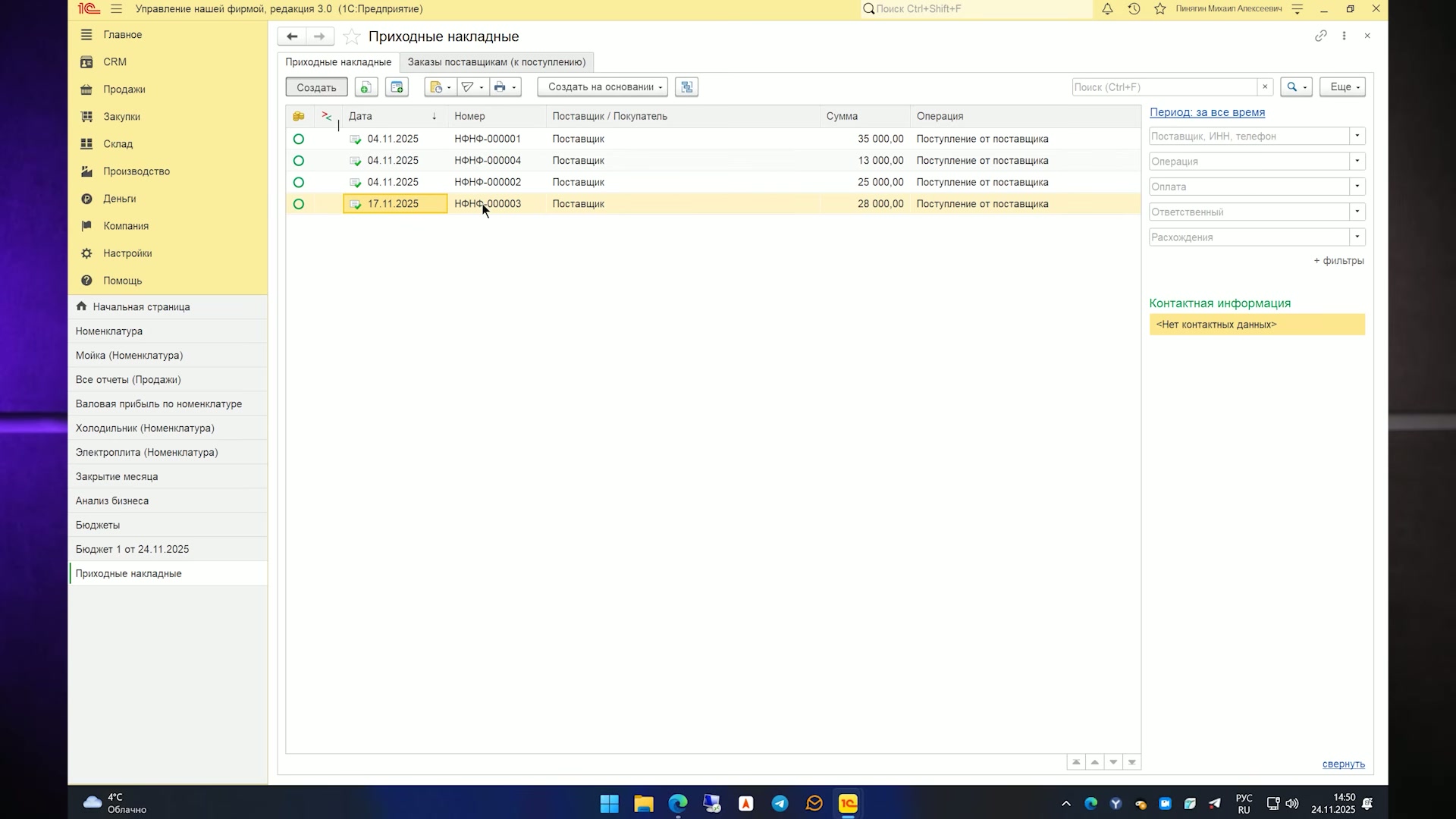Expand the Расхождения filter dropdown
Screen dimensions: 1456x819
pos(1357,237)
